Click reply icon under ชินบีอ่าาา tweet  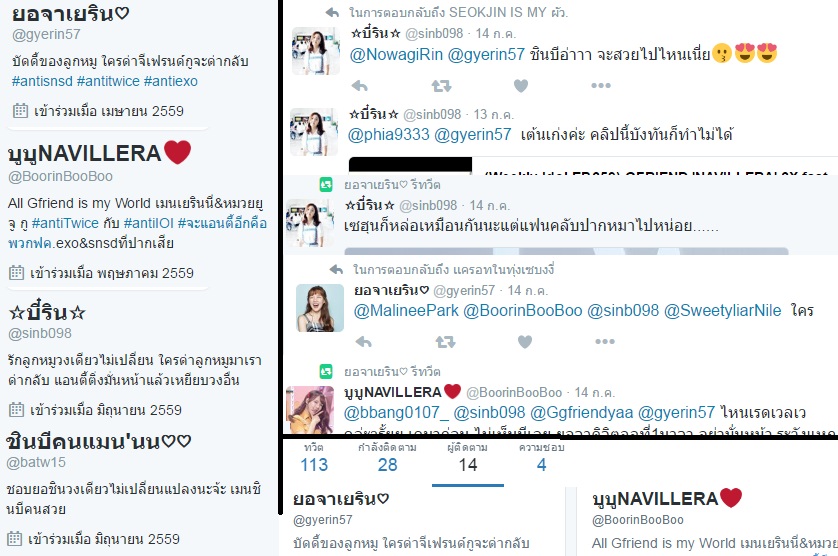tap(360, 86)
